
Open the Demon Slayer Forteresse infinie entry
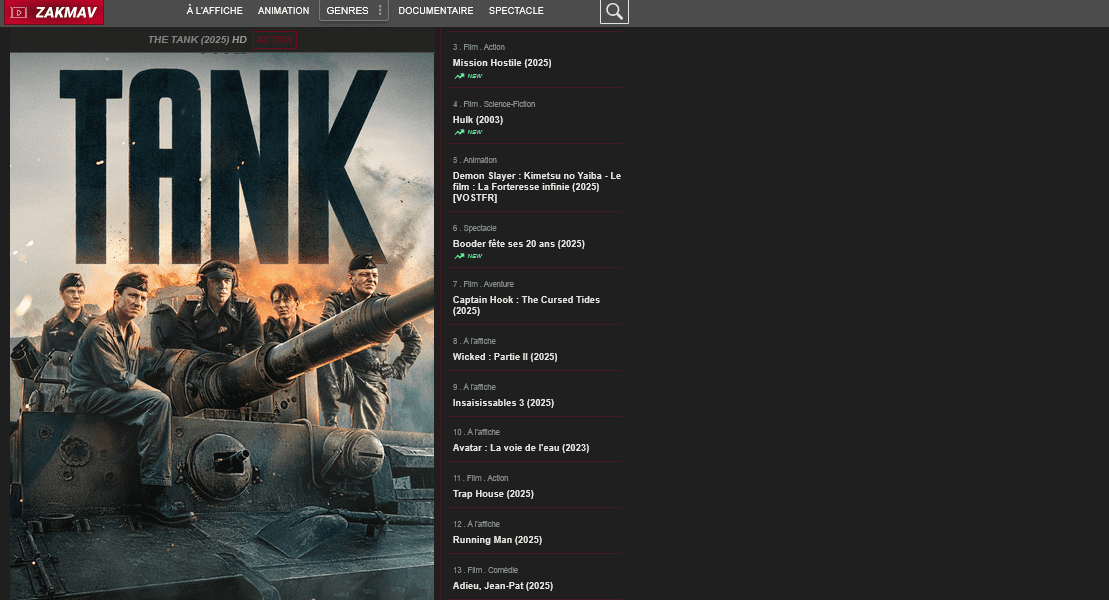pyautogui.click(x=536, y=186)
